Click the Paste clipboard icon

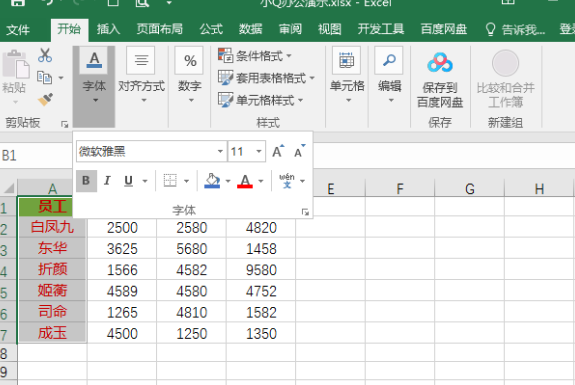click(16, 65)
